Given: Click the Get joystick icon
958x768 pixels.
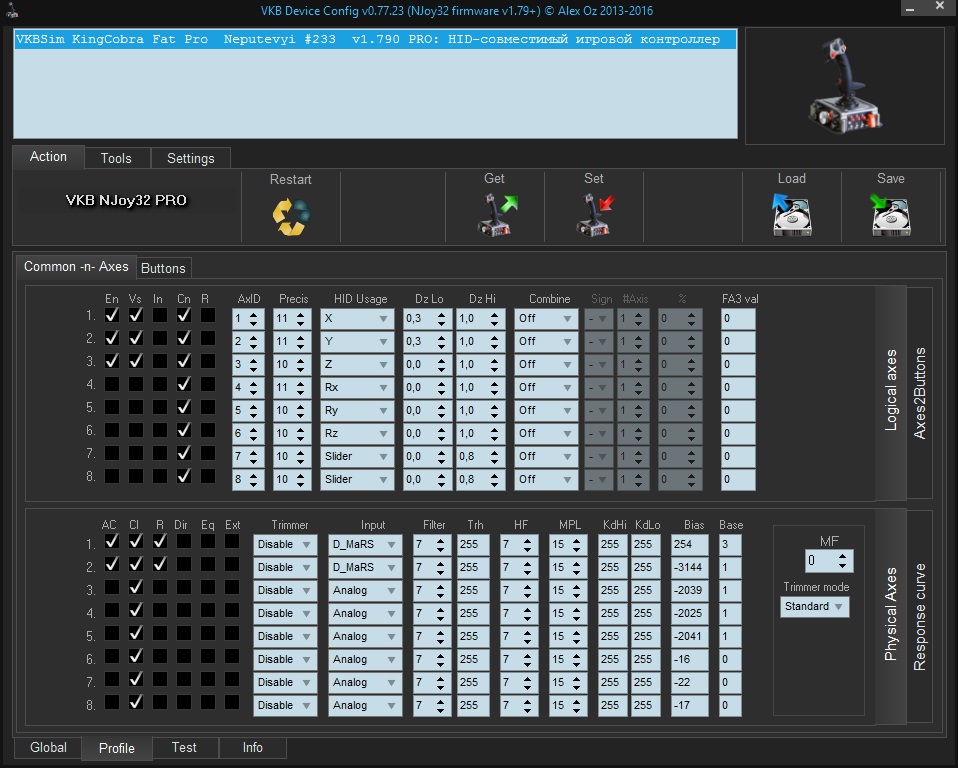Looking at the screenshot, I should pos(495,215).
